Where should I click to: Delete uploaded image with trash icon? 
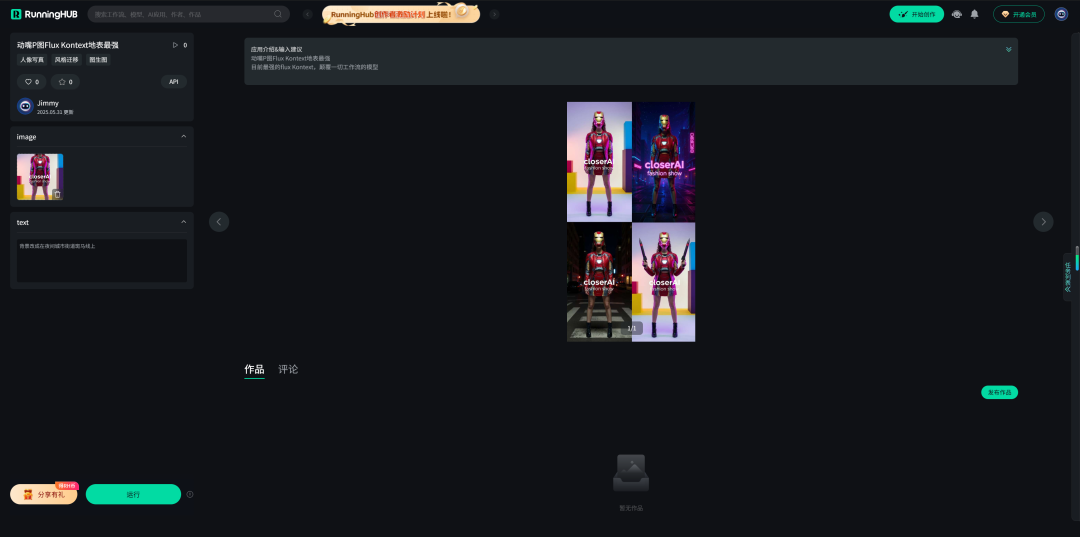pos(57,195)
